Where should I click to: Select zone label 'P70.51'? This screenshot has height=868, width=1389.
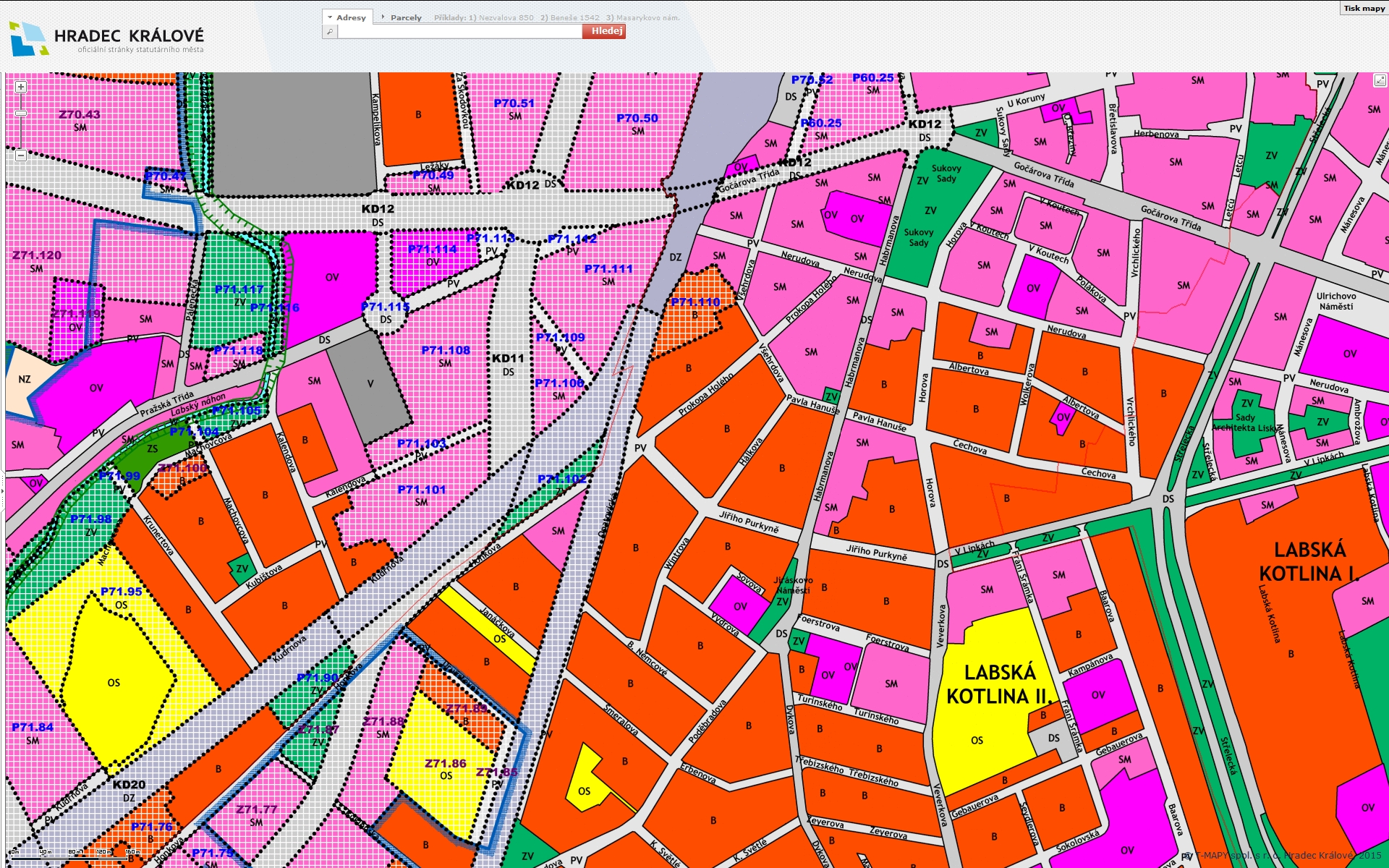tap(514, 103)
